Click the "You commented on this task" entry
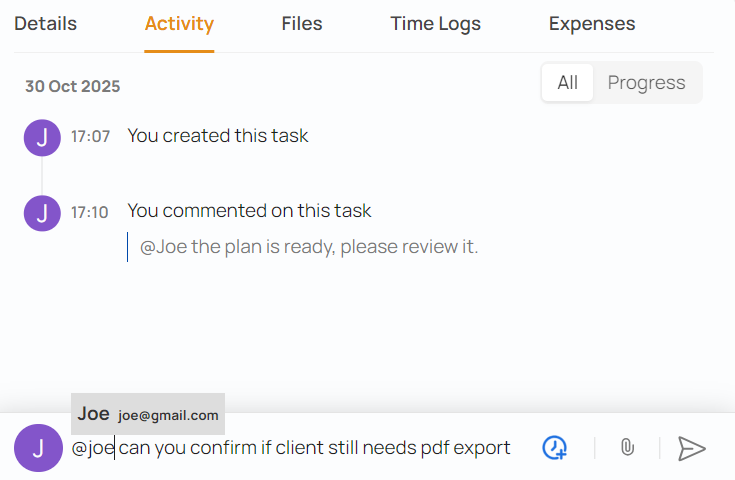This screenshot has height=480, width=735. (x=249, y=211)
